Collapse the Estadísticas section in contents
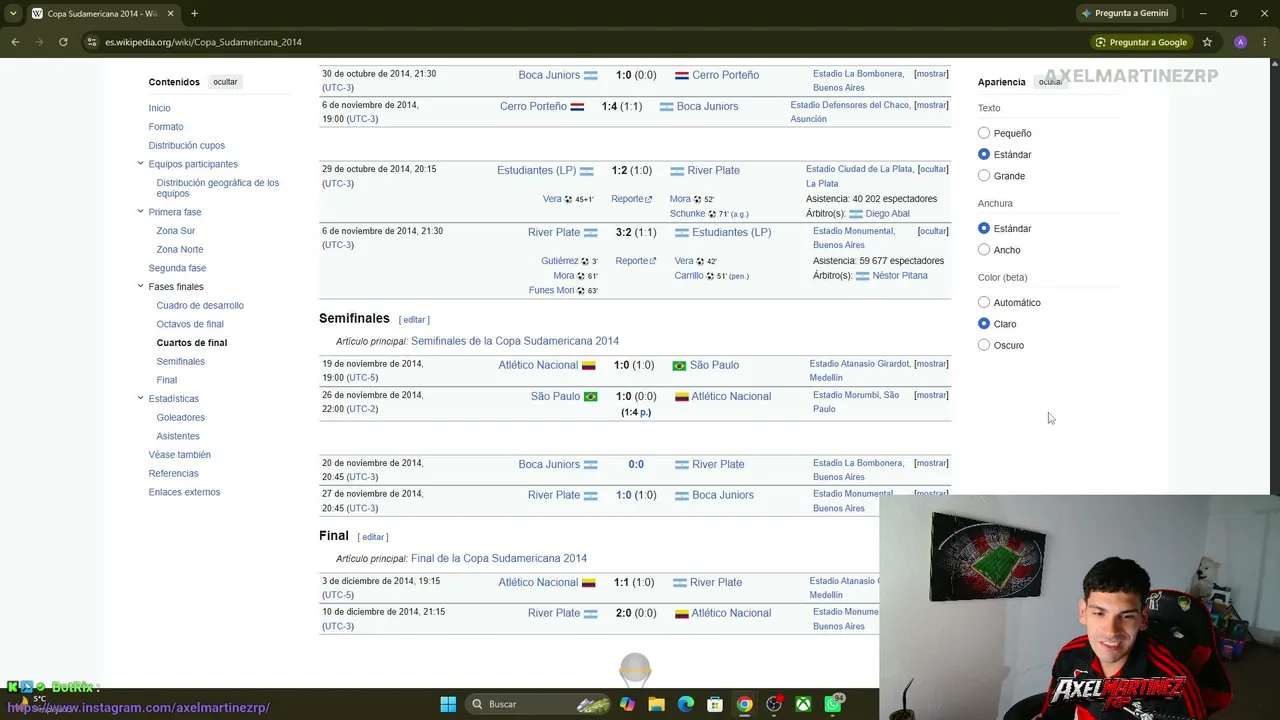The height and width of the screenshot is (720, 1280). coord(140,398)
